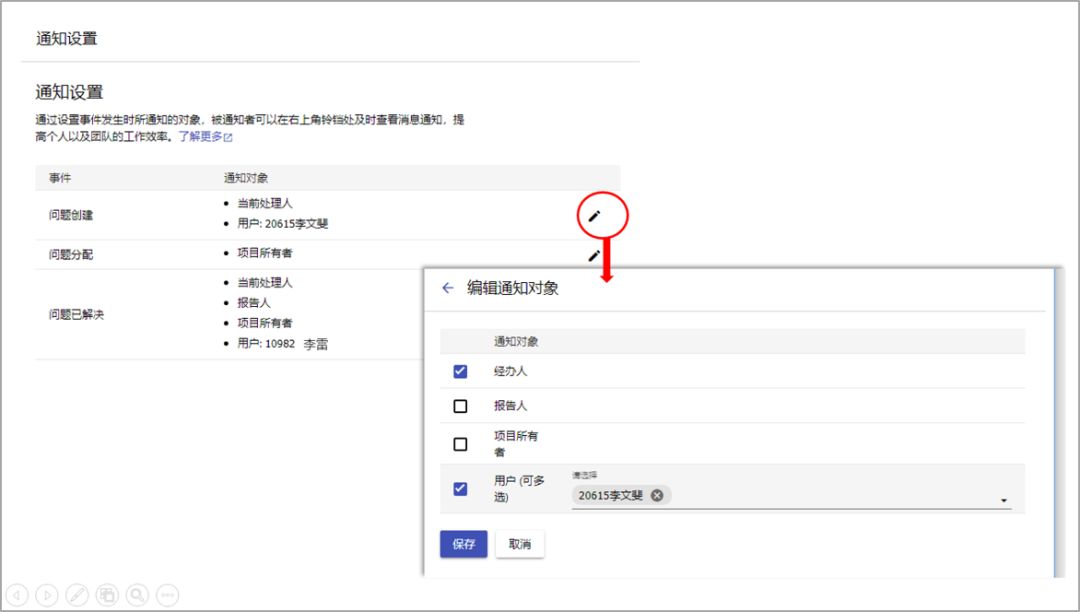Open the user selection dropdown arrow
Image resolution: width=1080 pixels, height=612 pixels.
pos(1006,498)
